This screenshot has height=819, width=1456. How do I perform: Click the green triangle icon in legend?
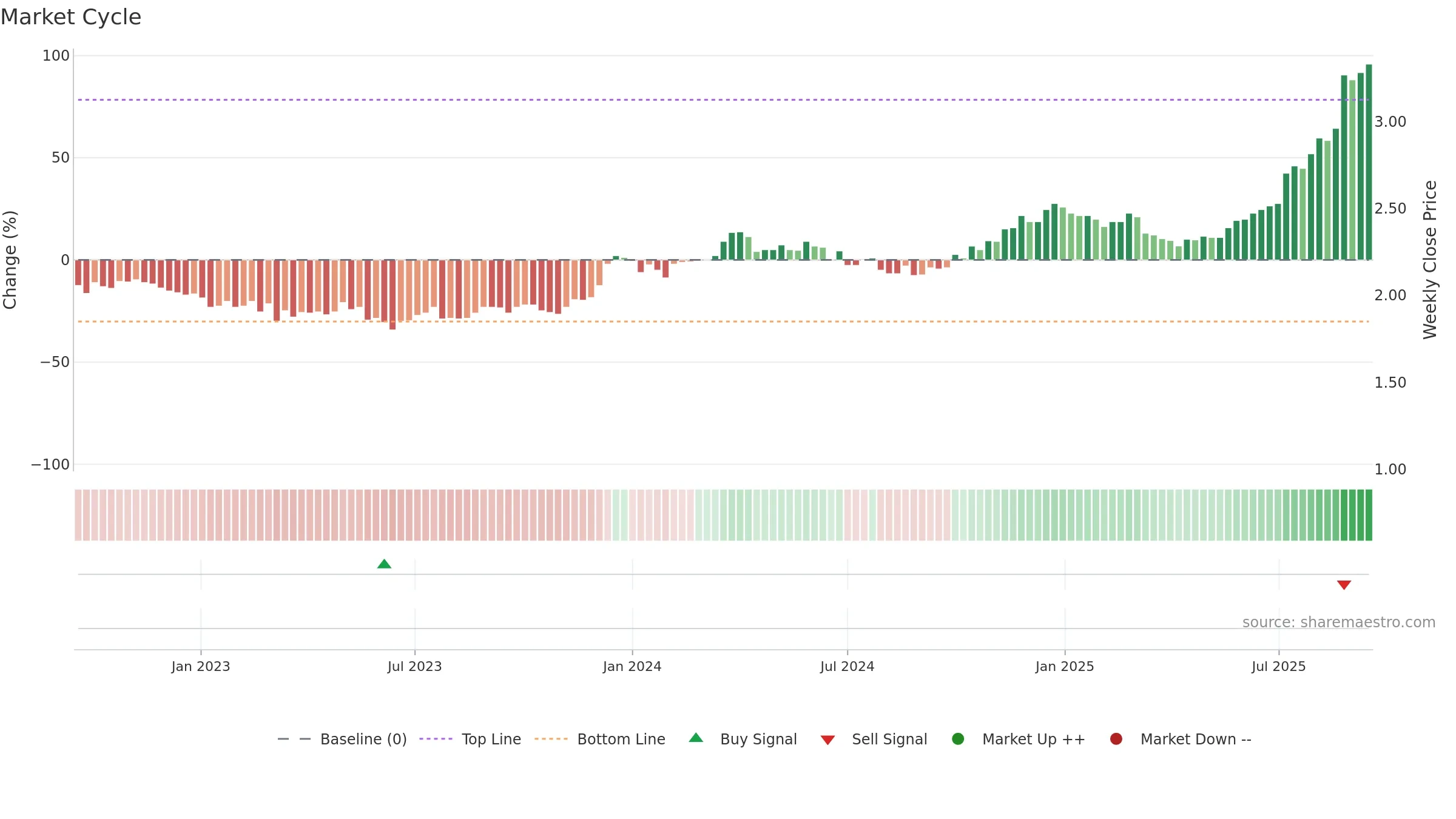pos(696,738)
